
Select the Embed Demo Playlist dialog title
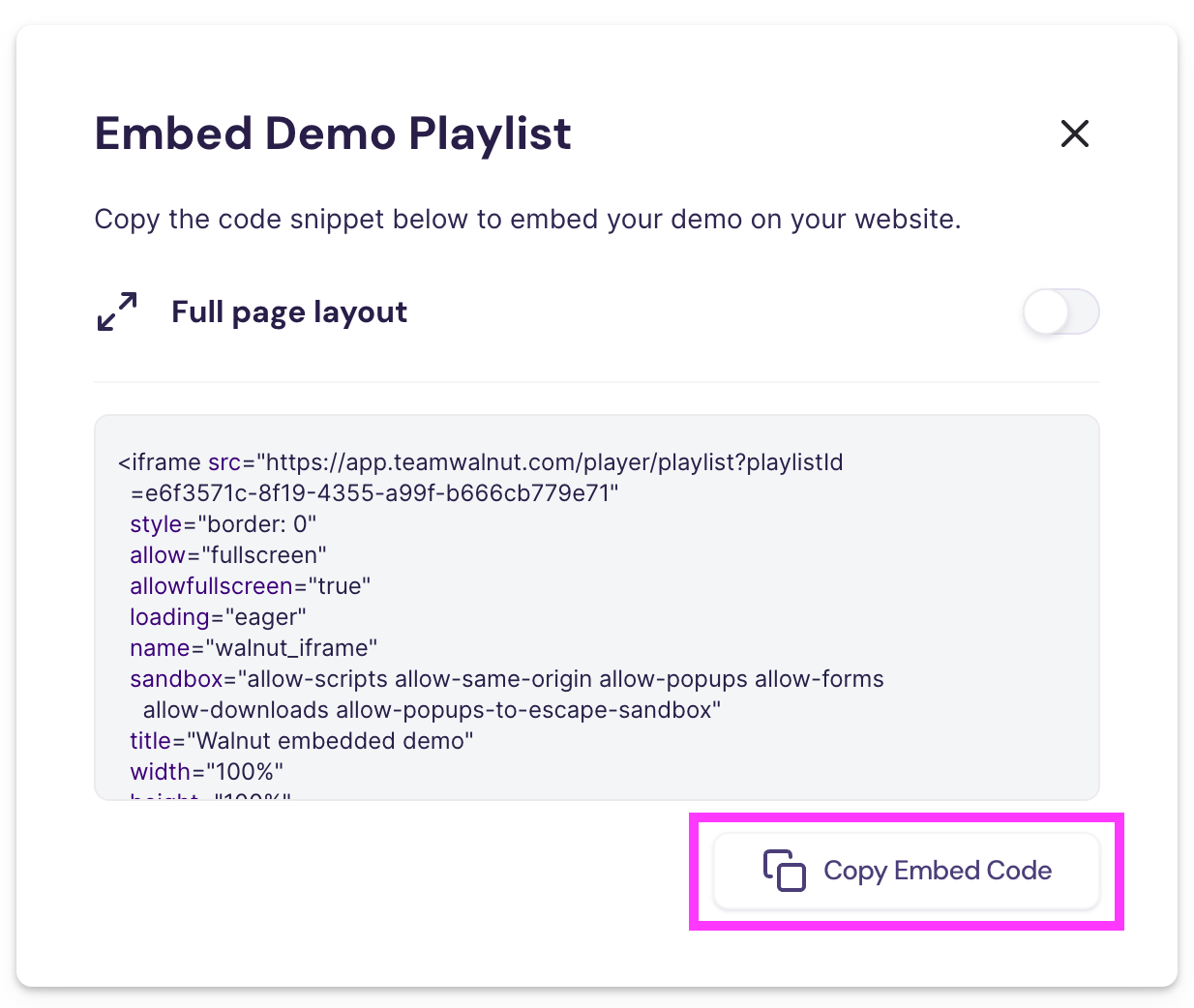[333, 133]
